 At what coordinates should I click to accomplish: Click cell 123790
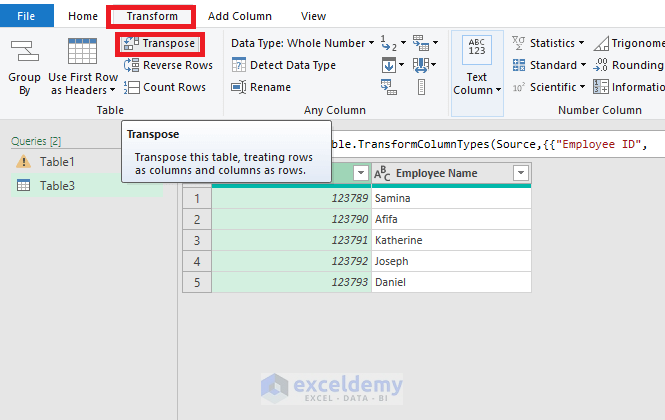291,219
